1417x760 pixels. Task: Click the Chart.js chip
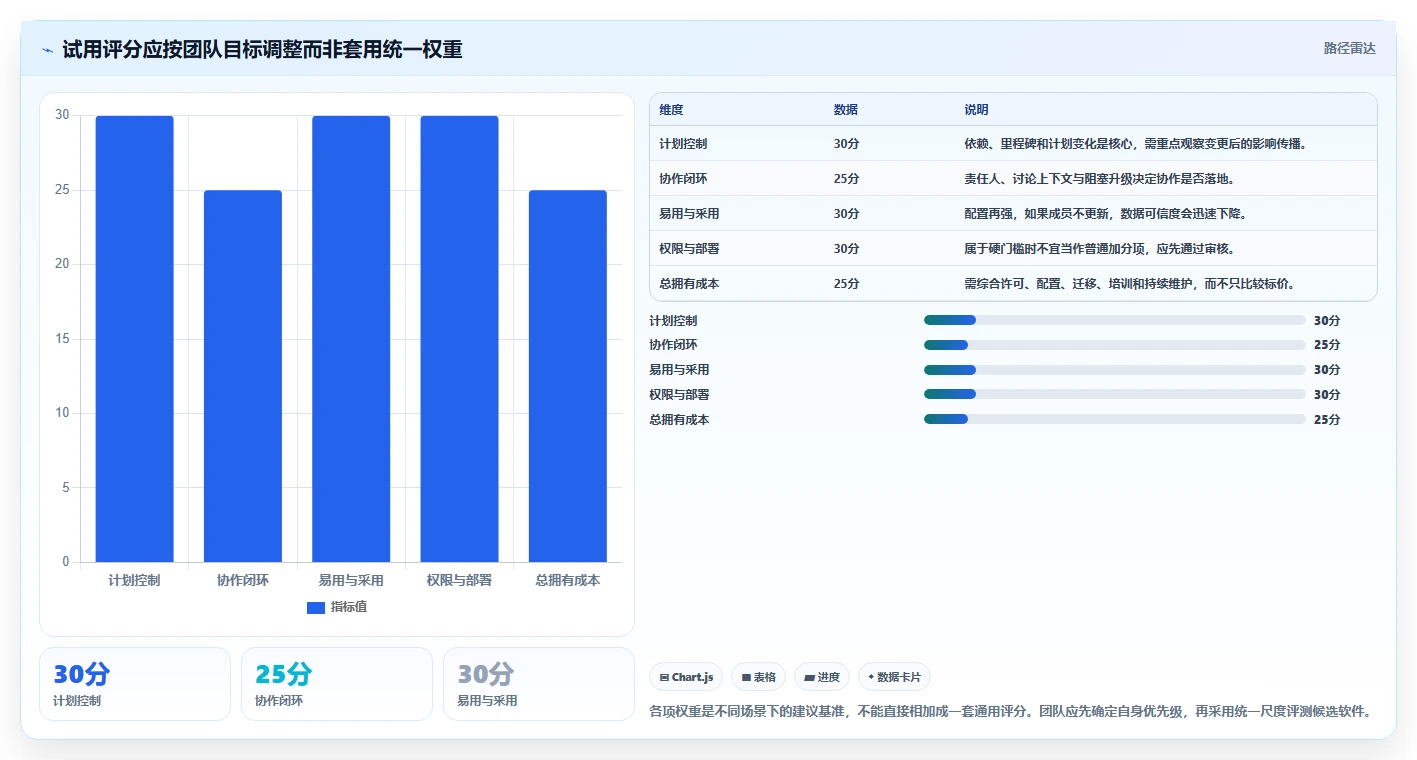click(x=686, y=677)
